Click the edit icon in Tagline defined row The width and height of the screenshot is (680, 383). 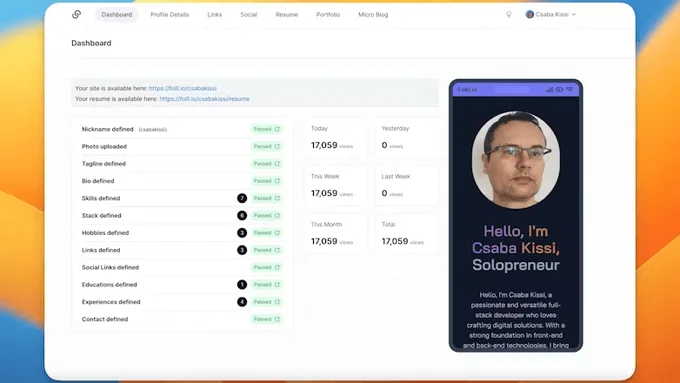point(278,164)
